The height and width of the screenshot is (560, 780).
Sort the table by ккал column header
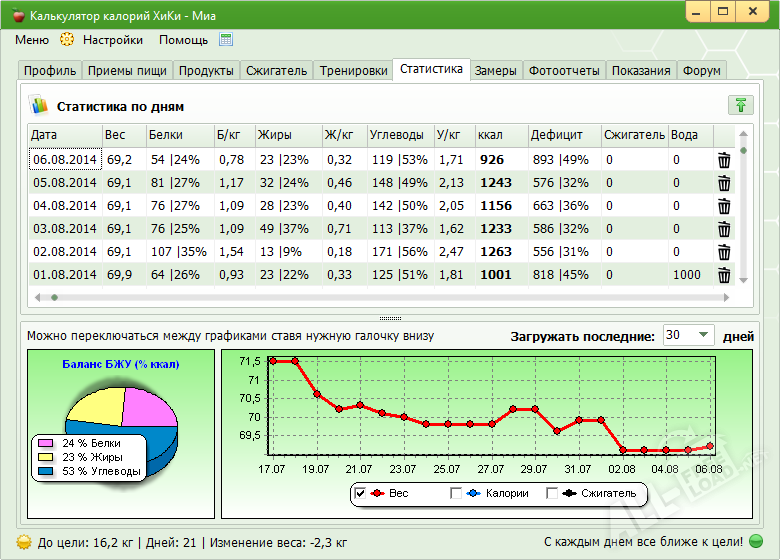(490, 135)
